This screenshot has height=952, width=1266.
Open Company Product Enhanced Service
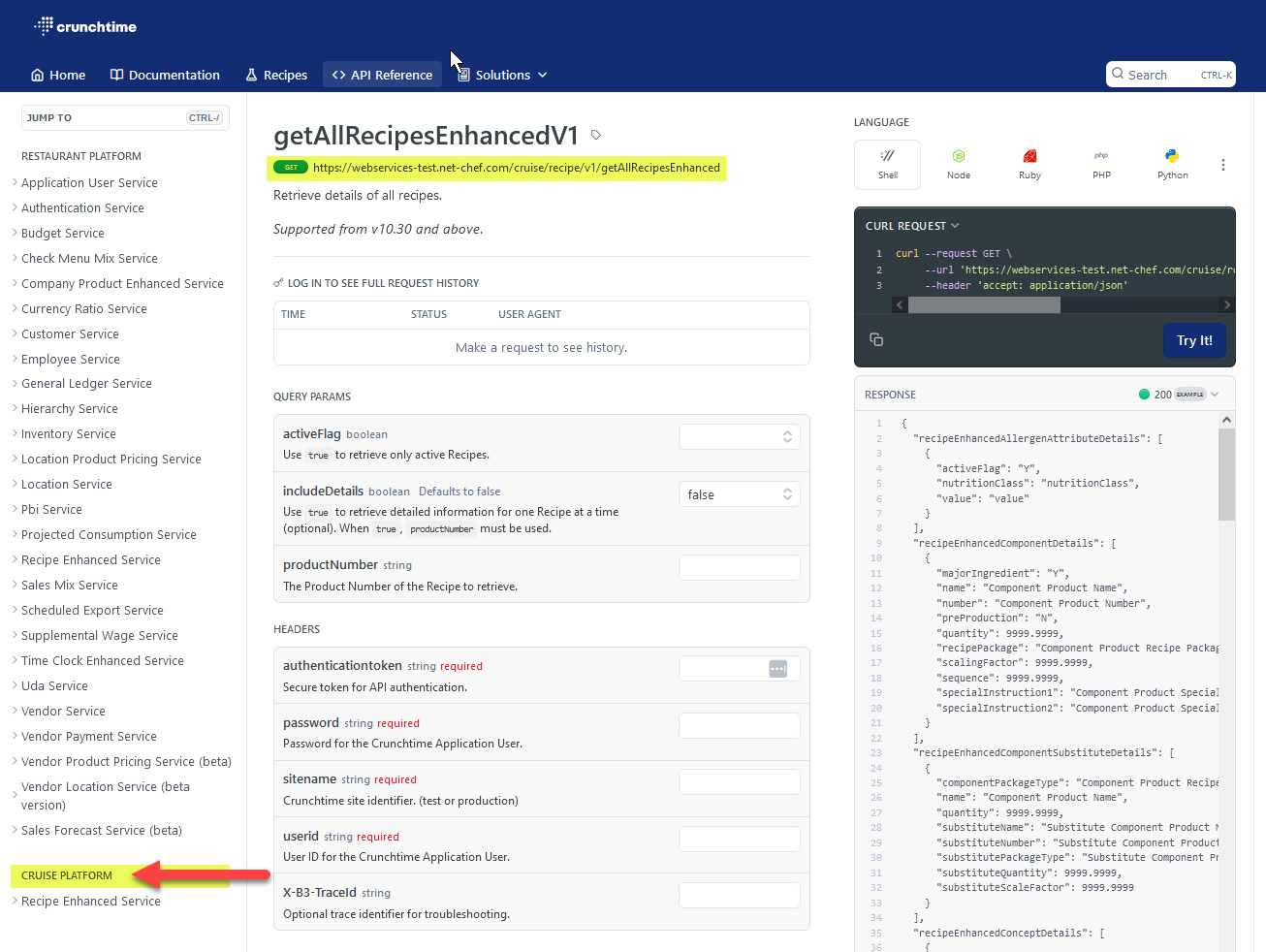(x=122, y=283)
